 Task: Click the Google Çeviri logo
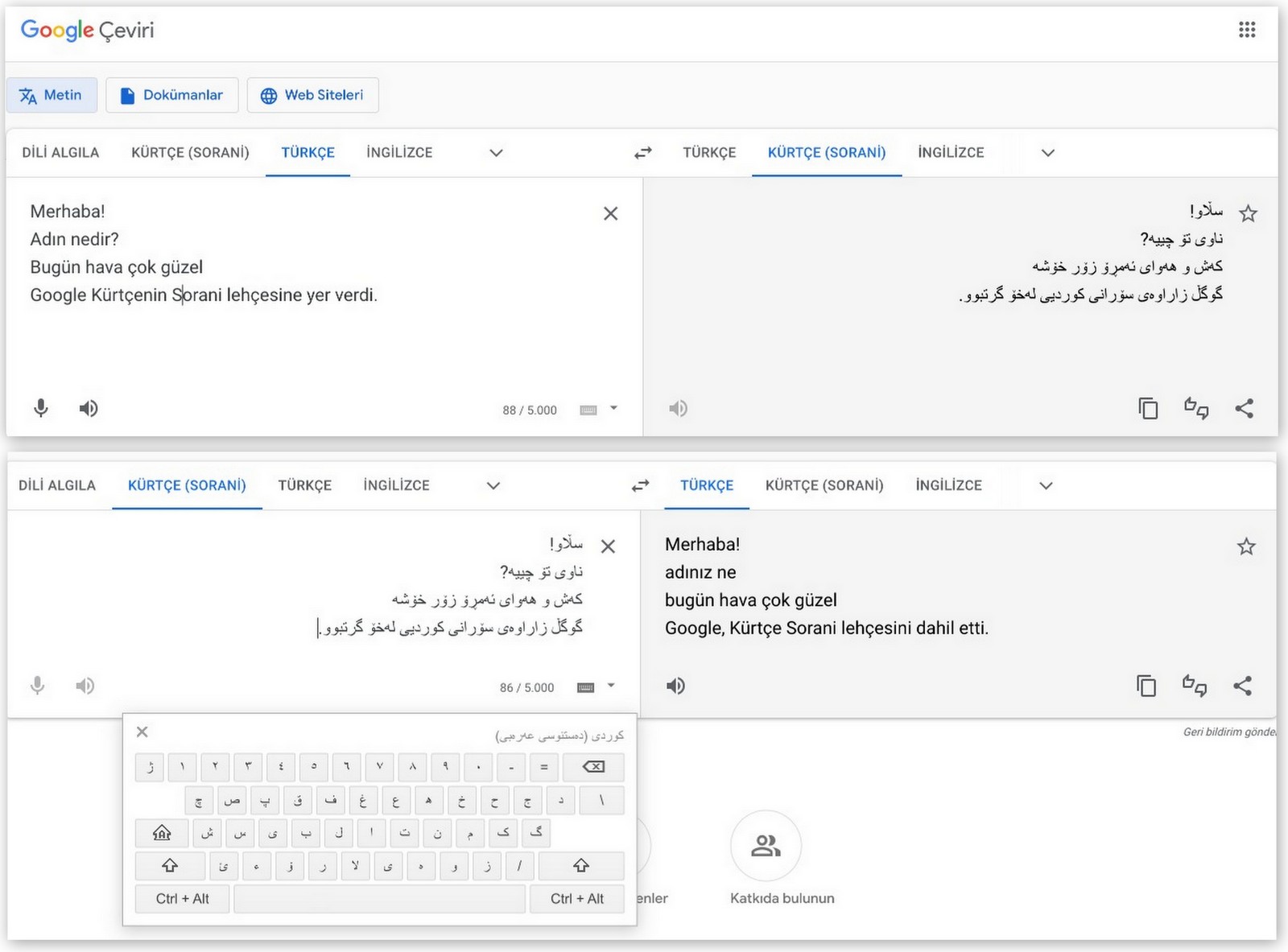coord(87,31)
